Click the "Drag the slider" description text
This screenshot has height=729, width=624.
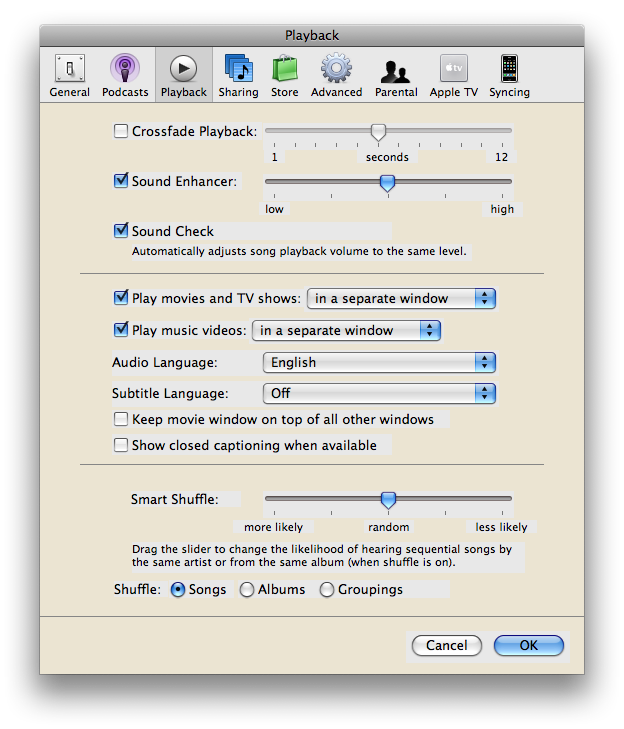tap(322, 556)
